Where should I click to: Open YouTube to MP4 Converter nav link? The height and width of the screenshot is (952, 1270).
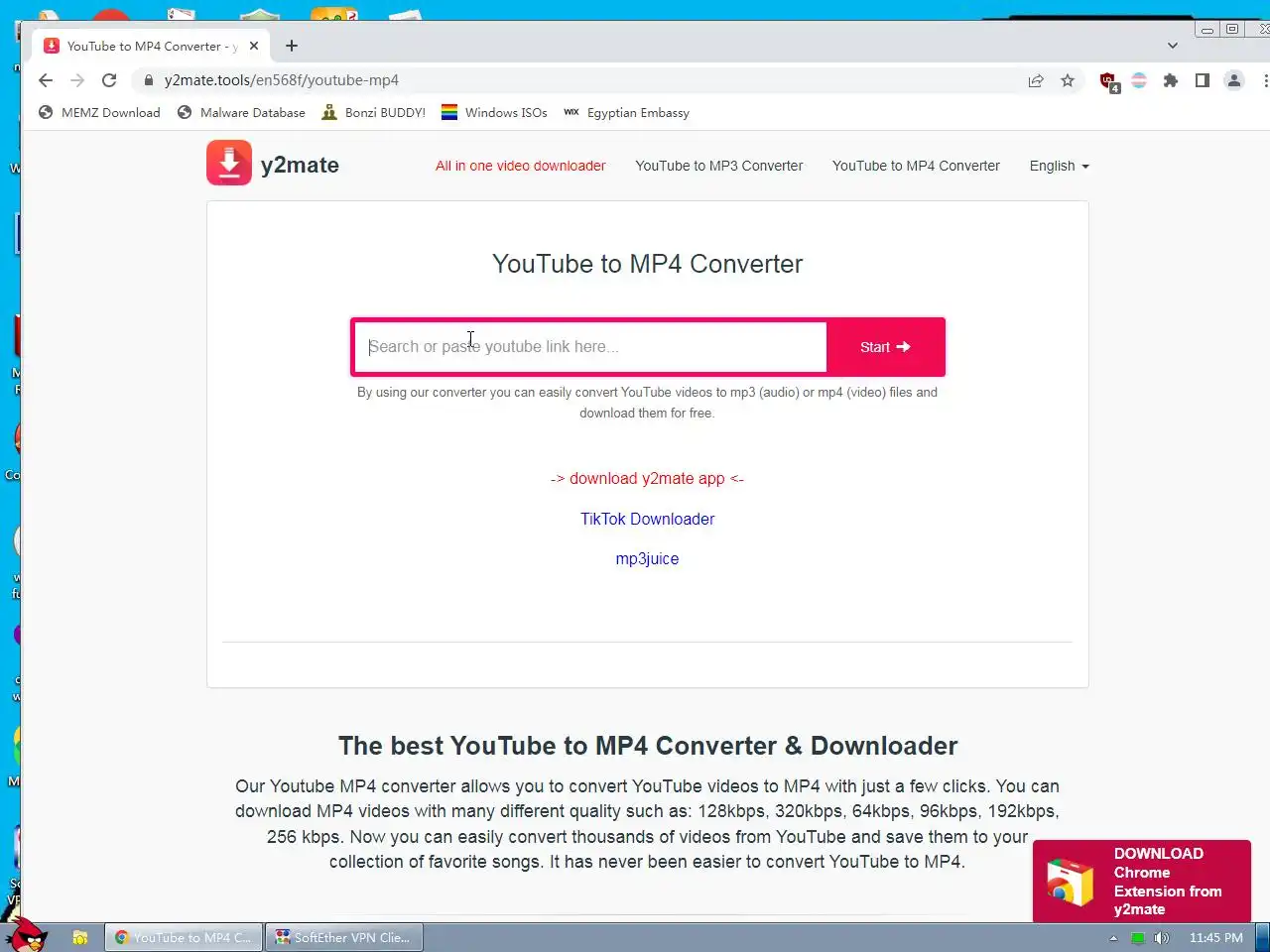coord(916,166)
